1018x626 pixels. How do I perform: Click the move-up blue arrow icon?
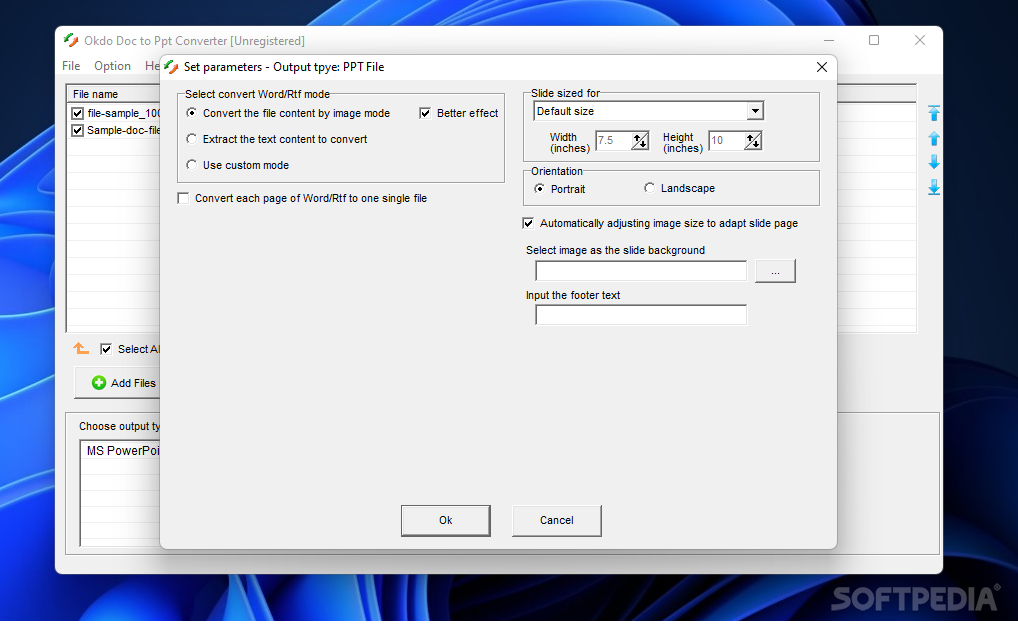[x=934, y=138]
